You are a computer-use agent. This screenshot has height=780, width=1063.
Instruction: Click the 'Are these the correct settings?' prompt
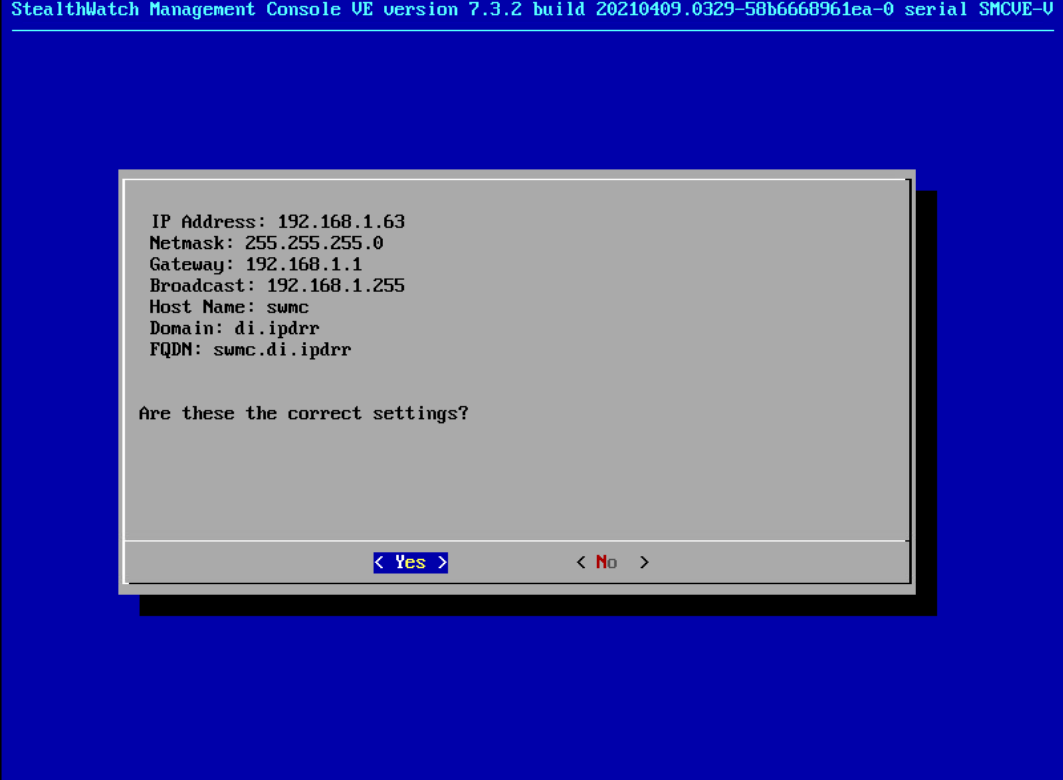[x=304, y=413]
